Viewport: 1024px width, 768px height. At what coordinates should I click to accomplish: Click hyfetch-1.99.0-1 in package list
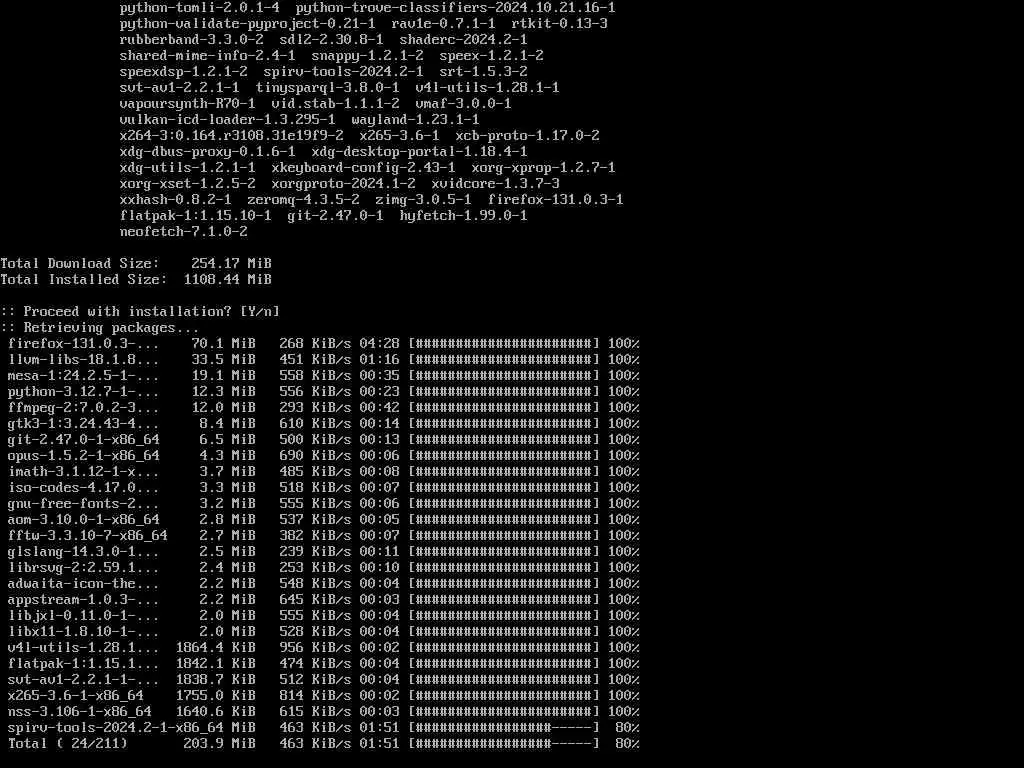[x=463, y=216]
